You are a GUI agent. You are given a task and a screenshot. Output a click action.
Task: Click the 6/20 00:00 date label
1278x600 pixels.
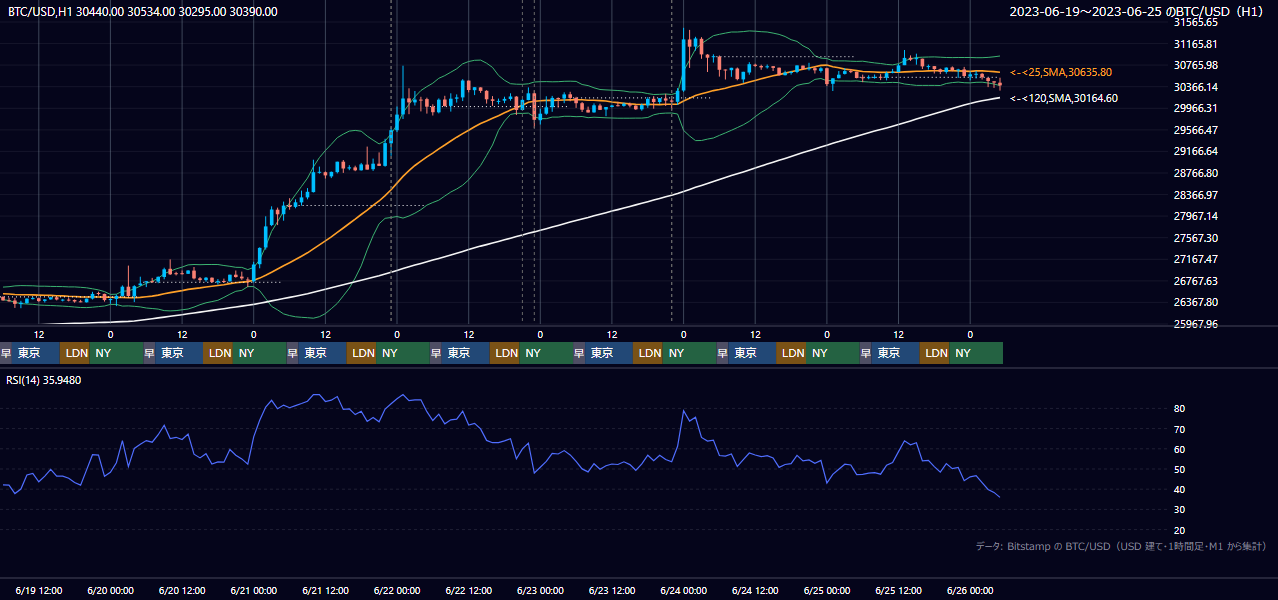tap(110, 590)
